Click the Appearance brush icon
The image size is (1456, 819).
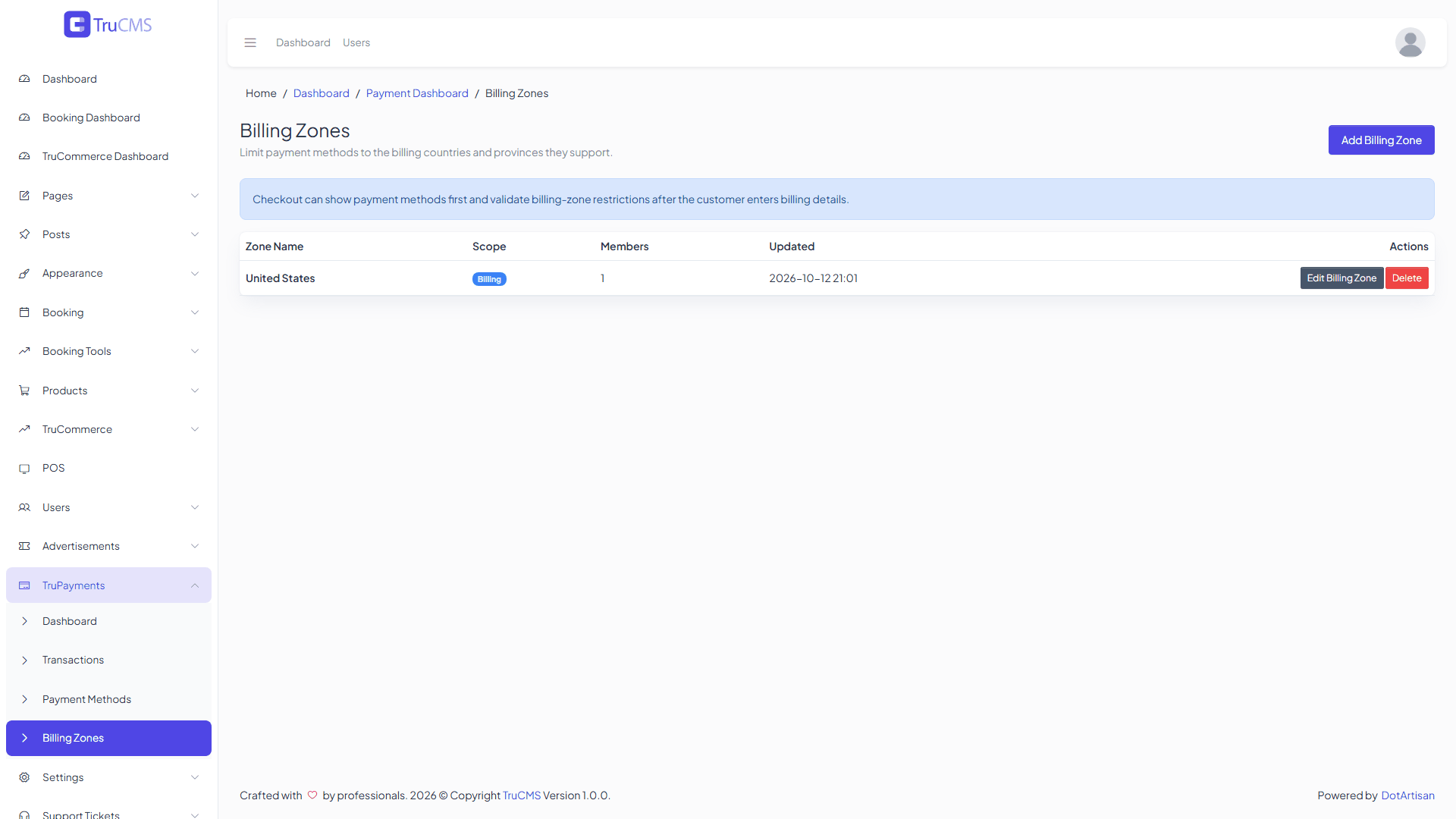(x=24, y=273)
